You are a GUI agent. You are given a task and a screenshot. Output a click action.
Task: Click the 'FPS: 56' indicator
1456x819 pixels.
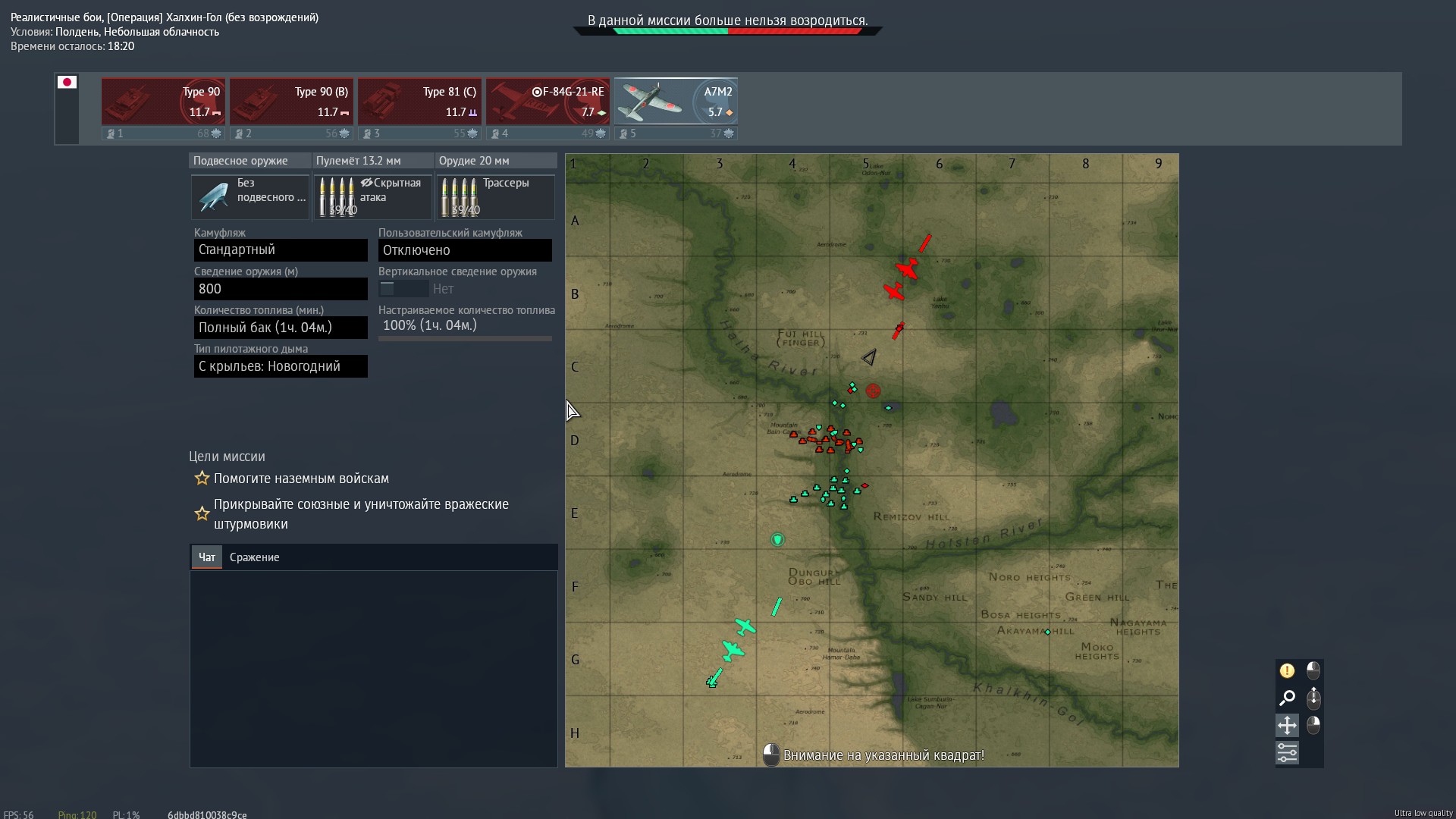(x=18, y=814)
